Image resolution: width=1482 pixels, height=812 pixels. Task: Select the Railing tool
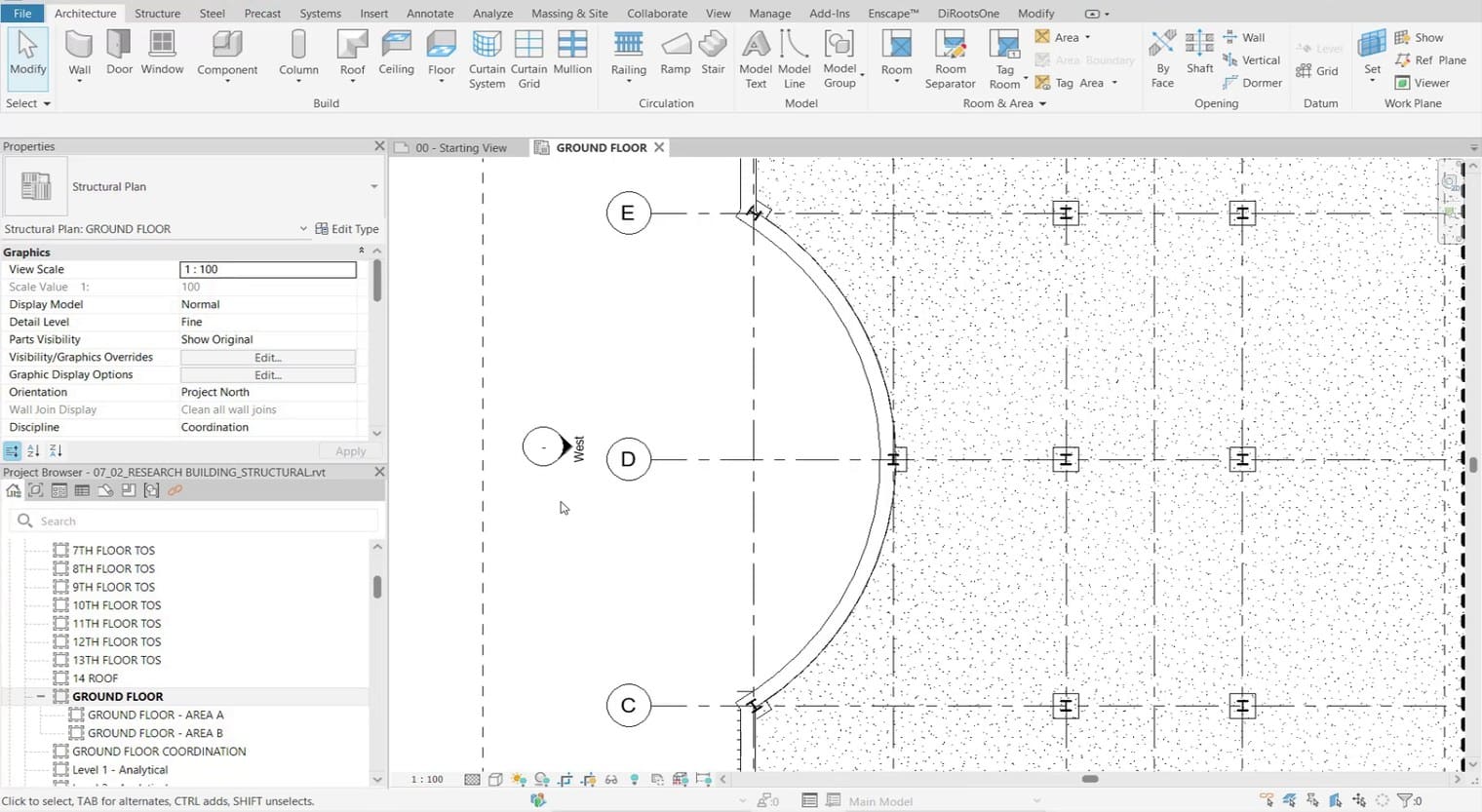[628, 55]
